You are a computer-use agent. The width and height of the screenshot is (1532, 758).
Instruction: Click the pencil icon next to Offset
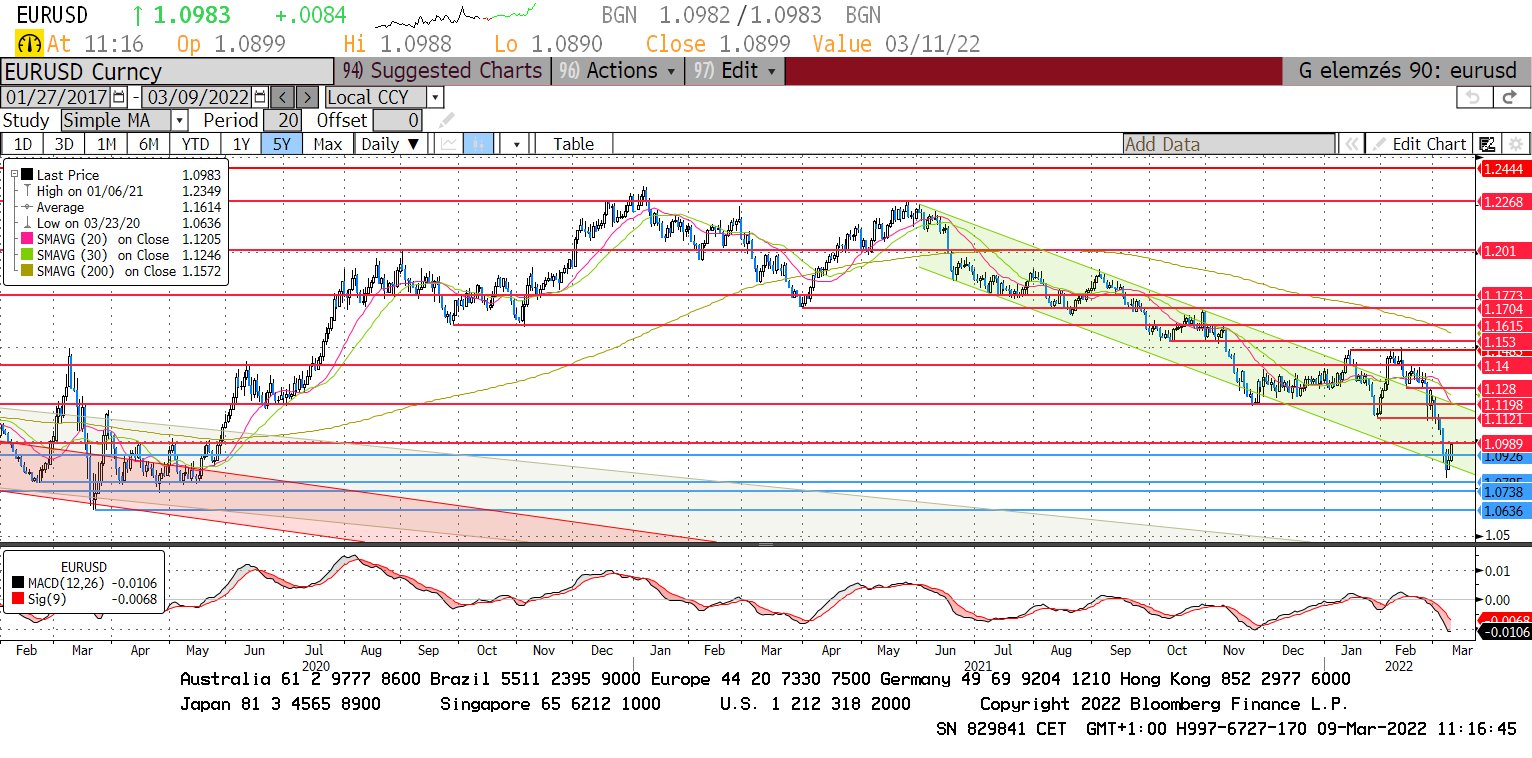(x=446, y=120)
